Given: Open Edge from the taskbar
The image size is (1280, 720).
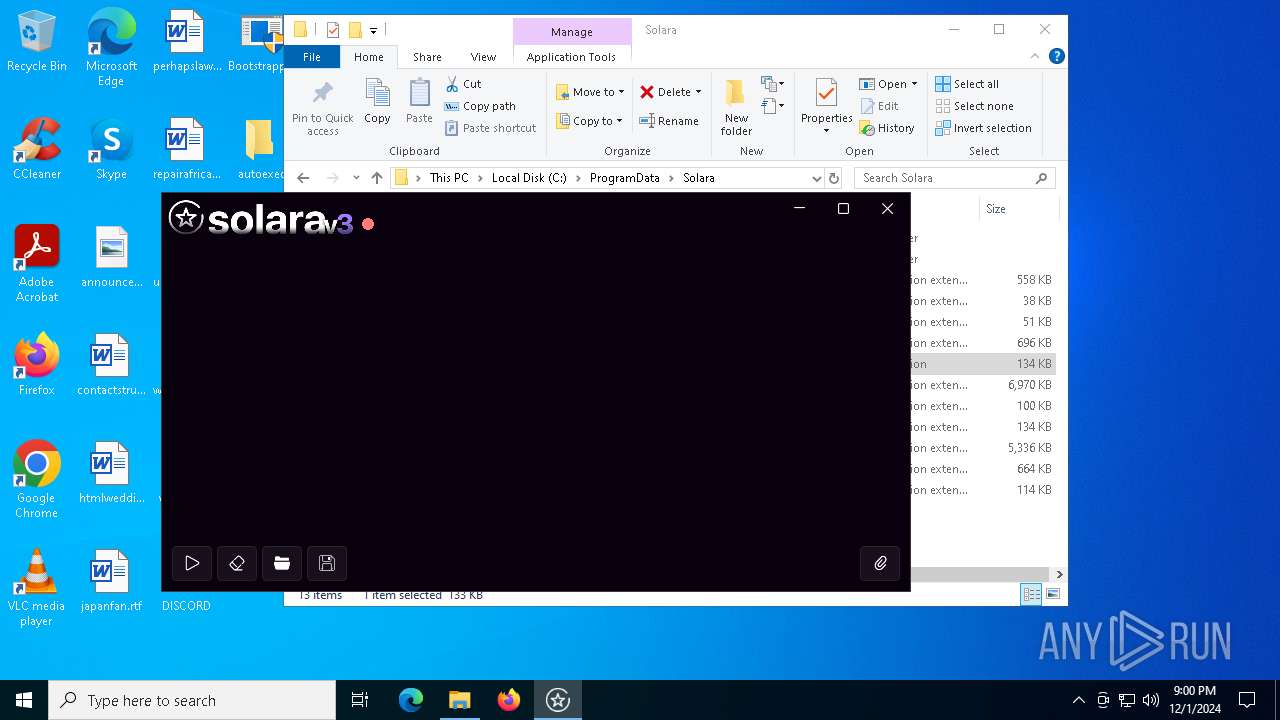Looking at the screenshot, I should pyautogui.click(x=411, y=700).
